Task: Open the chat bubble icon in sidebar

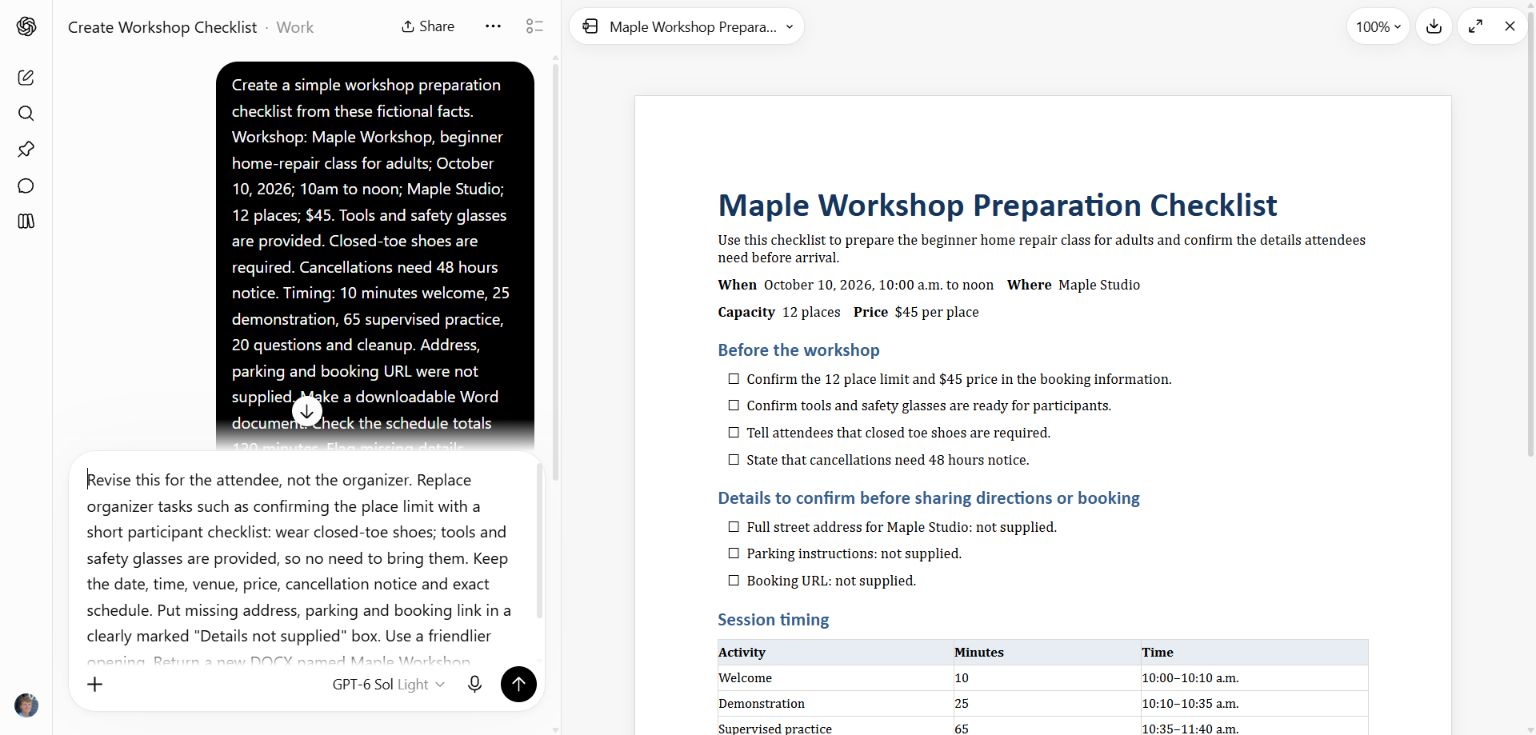Action: (x=26, y=185)
